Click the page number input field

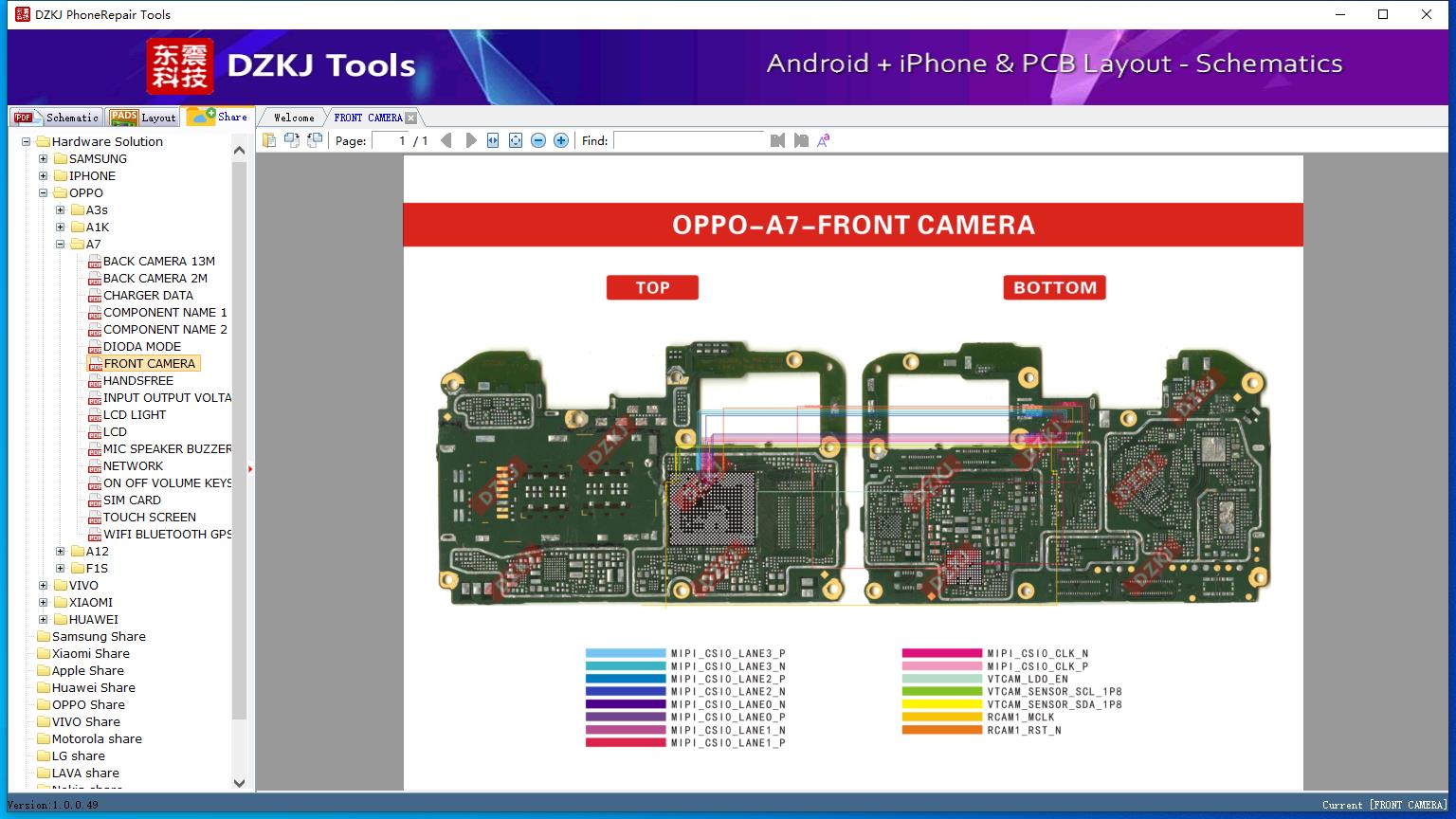pos(390,140)
